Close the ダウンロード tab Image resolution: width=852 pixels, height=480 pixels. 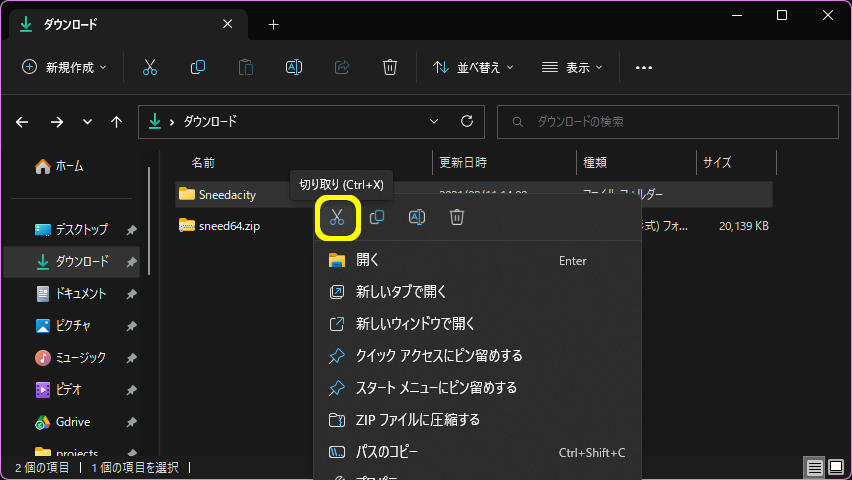click(x=228, y=24)
